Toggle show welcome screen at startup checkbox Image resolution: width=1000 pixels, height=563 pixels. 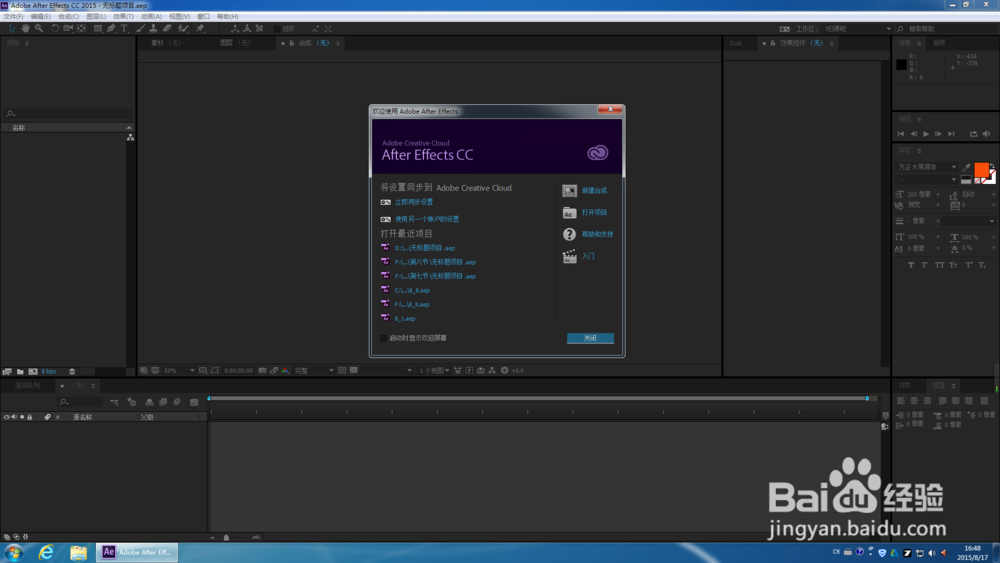click(x=384, y=338)
